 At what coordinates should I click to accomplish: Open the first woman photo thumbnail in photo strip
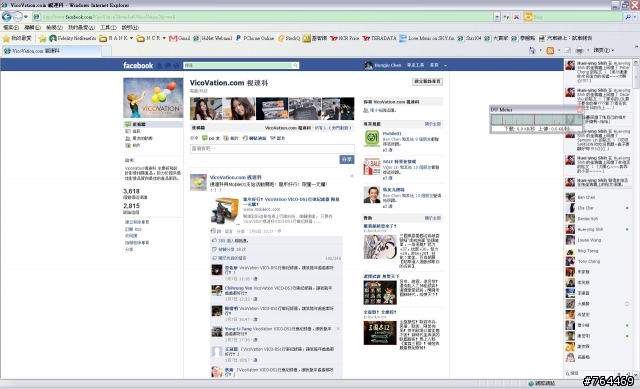(x=206, y=109)
